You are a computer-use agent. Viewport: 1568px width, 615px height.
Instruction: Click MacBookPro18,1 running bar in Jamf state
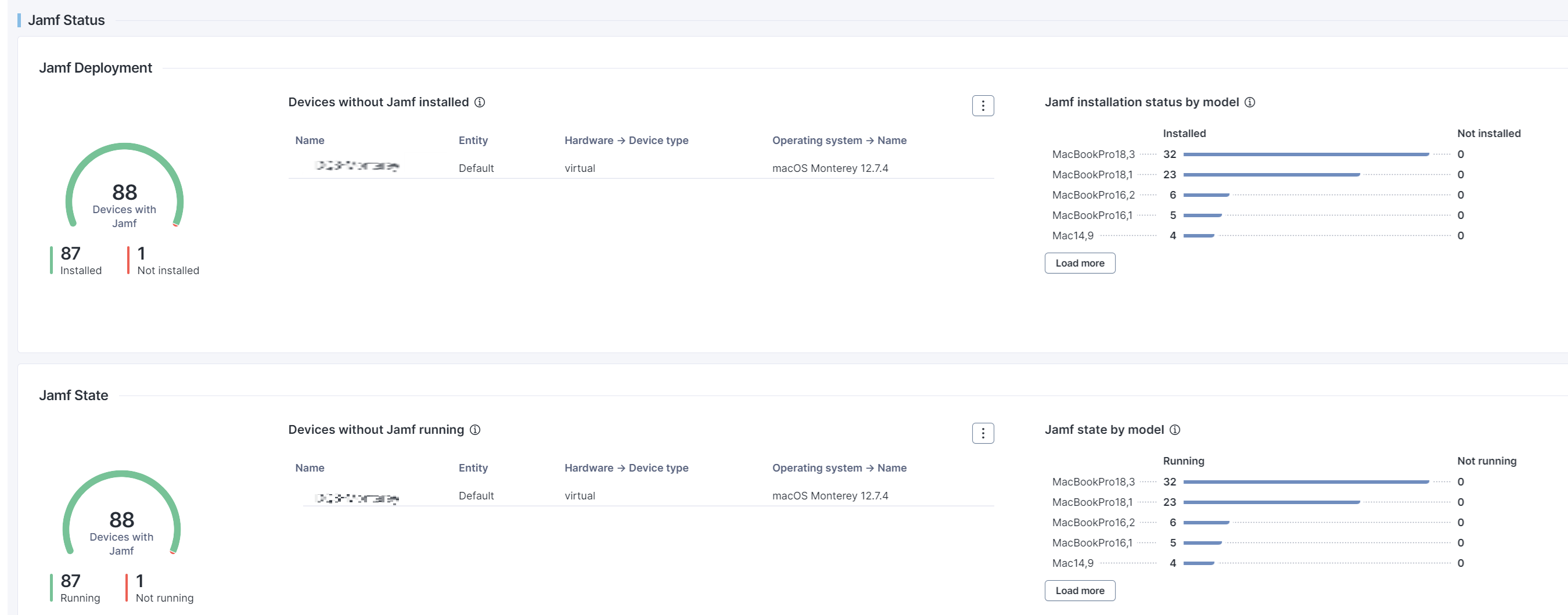[1271, 502]
